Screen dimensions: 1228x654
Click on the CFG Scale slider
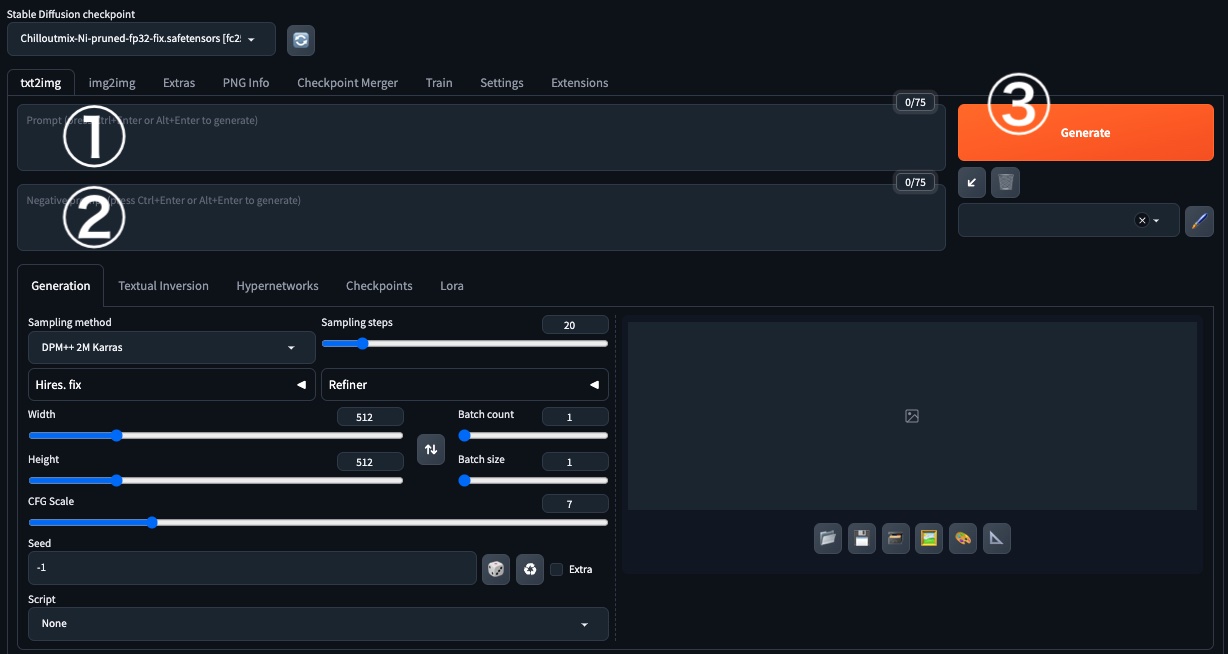tap(318, 522)
